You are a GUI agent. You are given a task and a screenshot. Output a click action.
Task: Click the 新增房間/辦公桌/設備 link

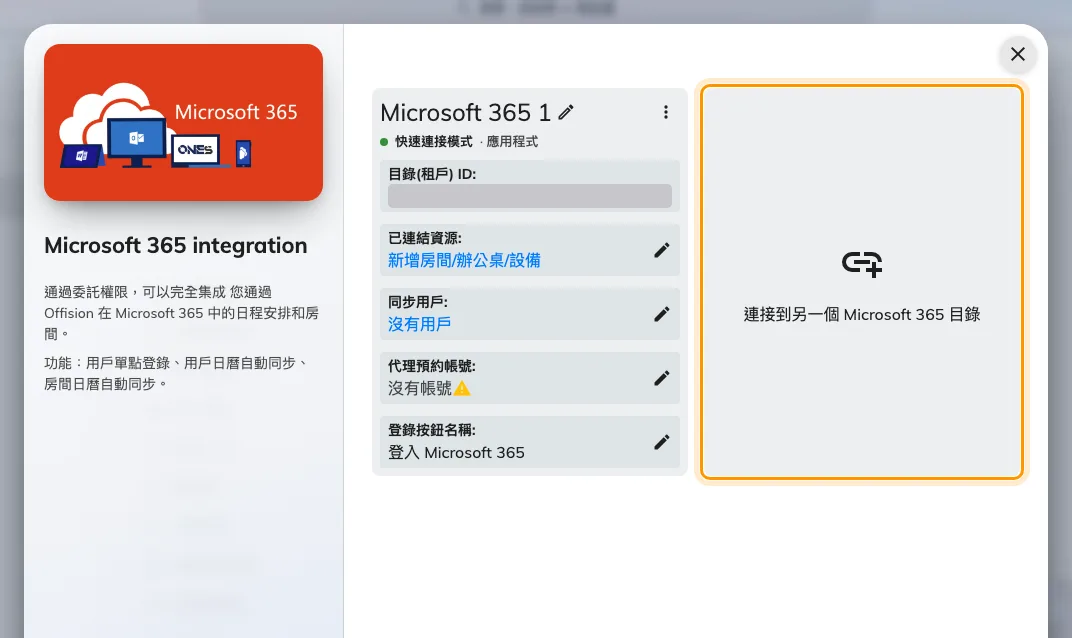tap(464, 261)
